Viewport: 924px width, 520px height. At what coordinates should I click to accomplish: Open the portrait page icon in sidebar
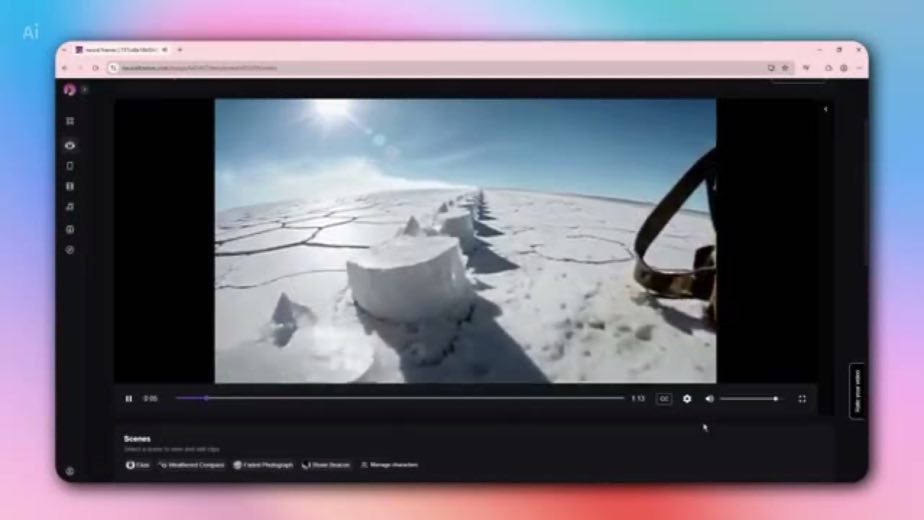pyautogui.click(x=70, y=166)
